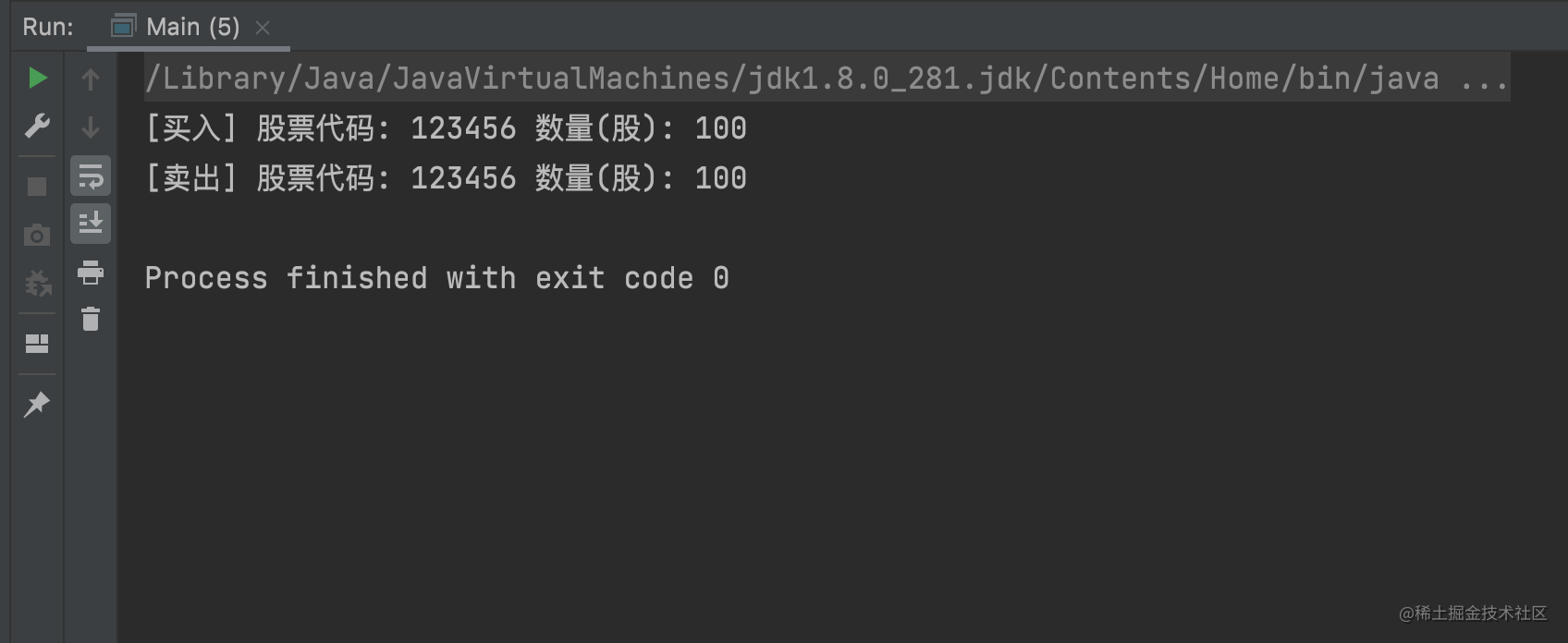Navigate down the stack trace
Image resolution: width=1568 pixels, height=643 pixels.
point(90,126)
